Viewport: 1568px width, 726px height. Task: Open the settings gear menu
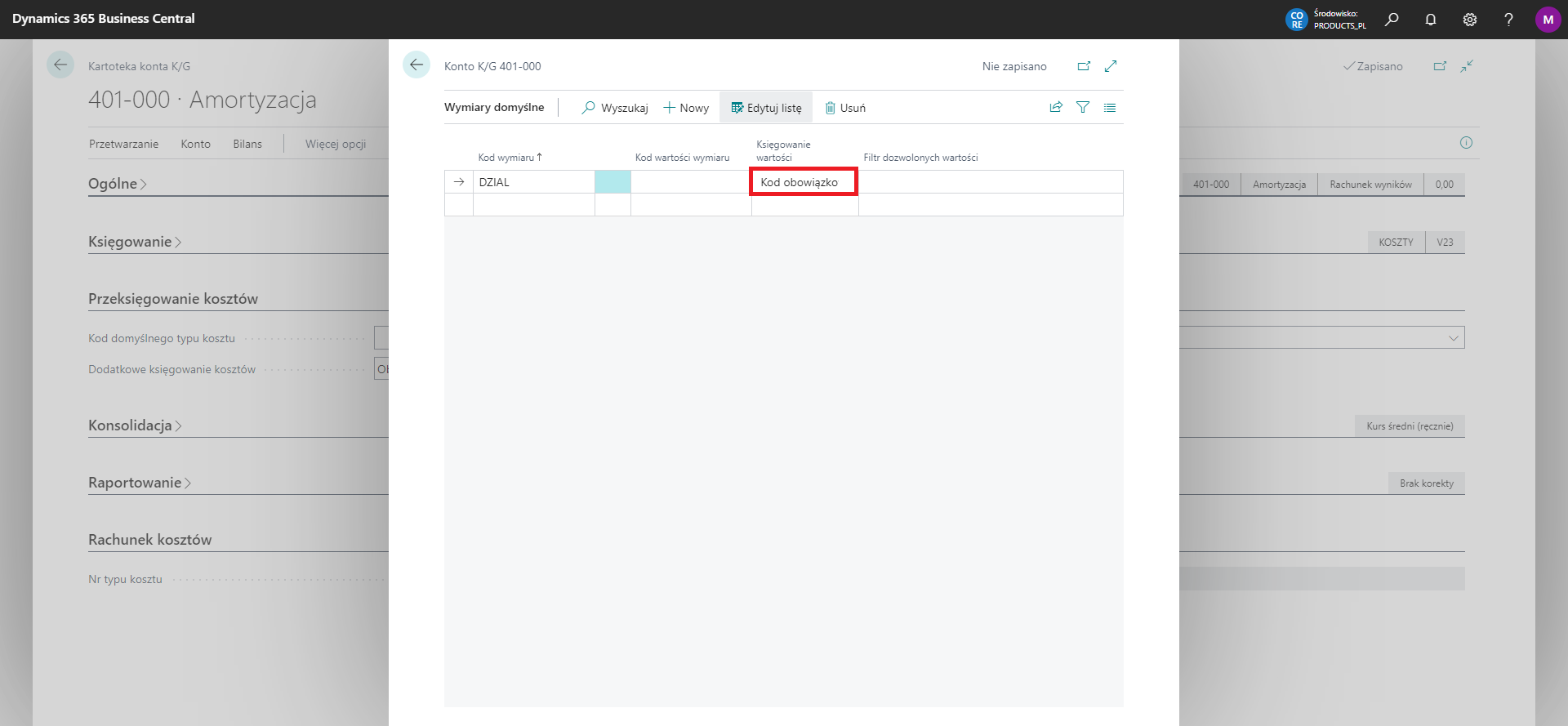coord(1470,20)
